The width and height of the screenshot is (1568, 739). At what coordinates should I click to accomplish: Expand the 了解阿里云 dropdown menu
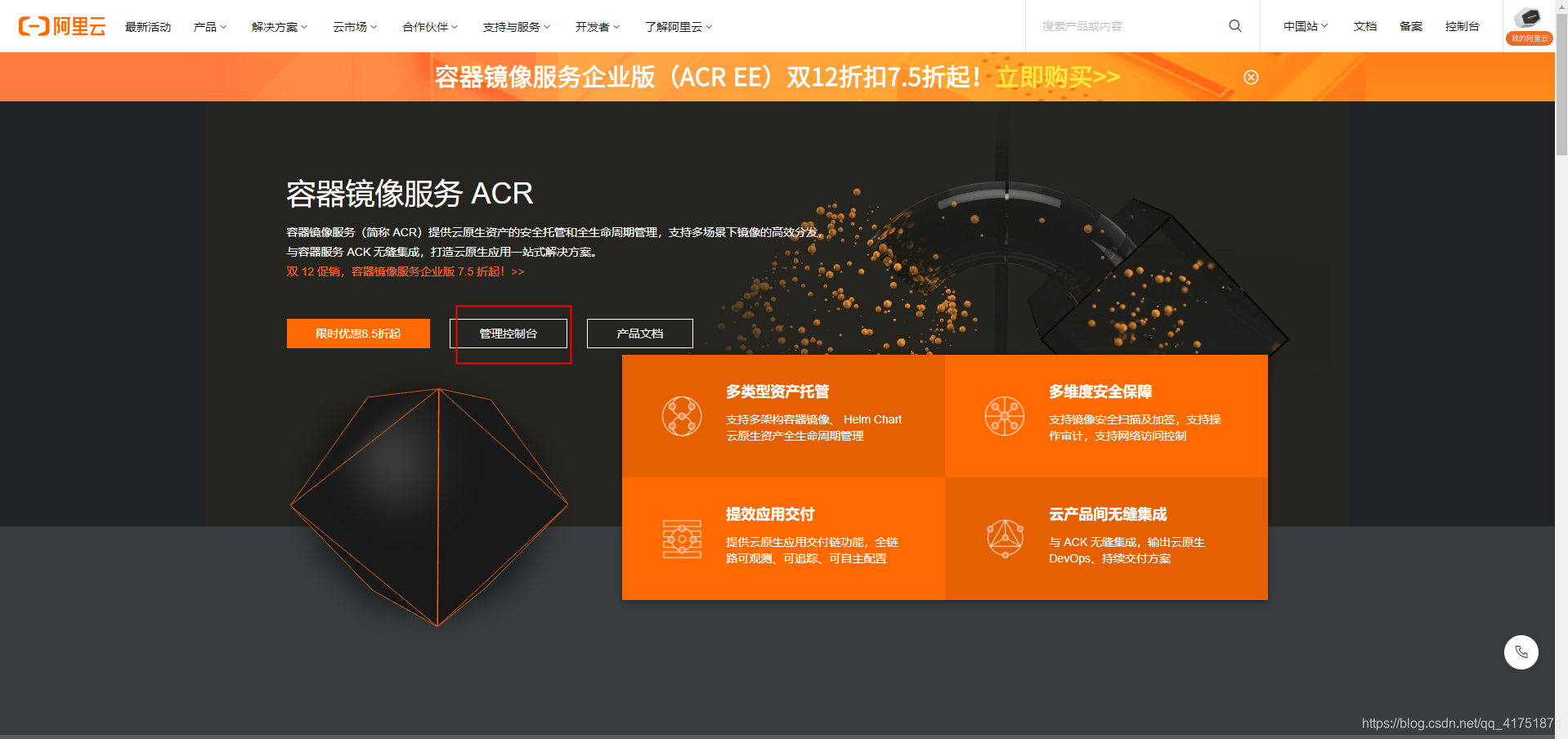pos(679,27)
